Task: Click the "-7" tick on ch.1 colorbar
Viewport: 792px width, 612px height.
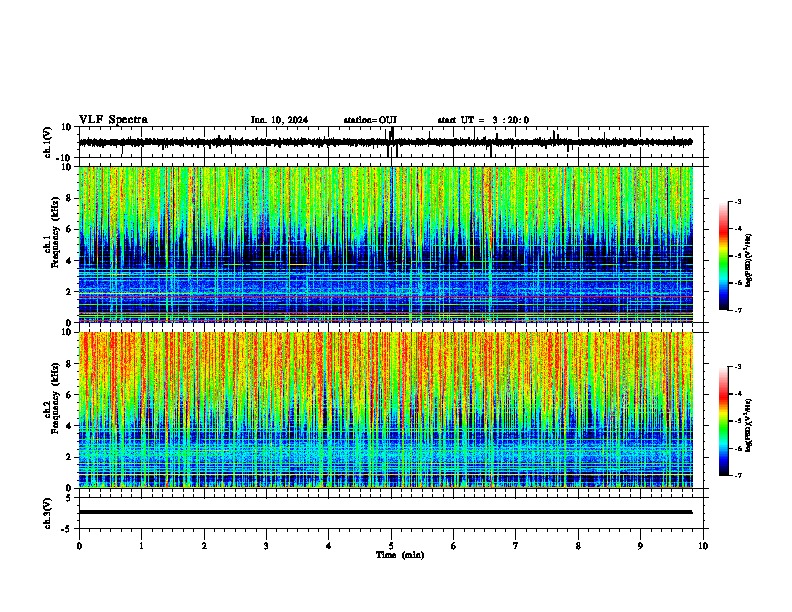Action: point(737,311)
